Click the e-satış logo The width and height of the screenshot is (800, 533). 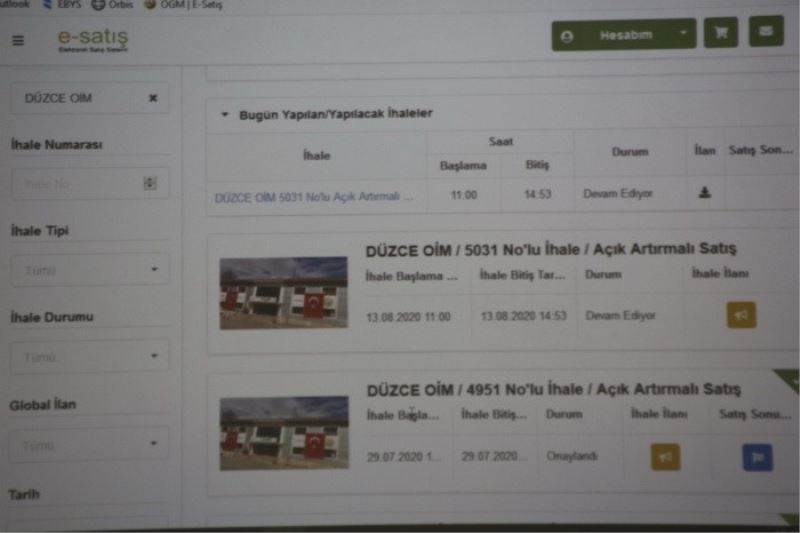(x=92, y=40)
